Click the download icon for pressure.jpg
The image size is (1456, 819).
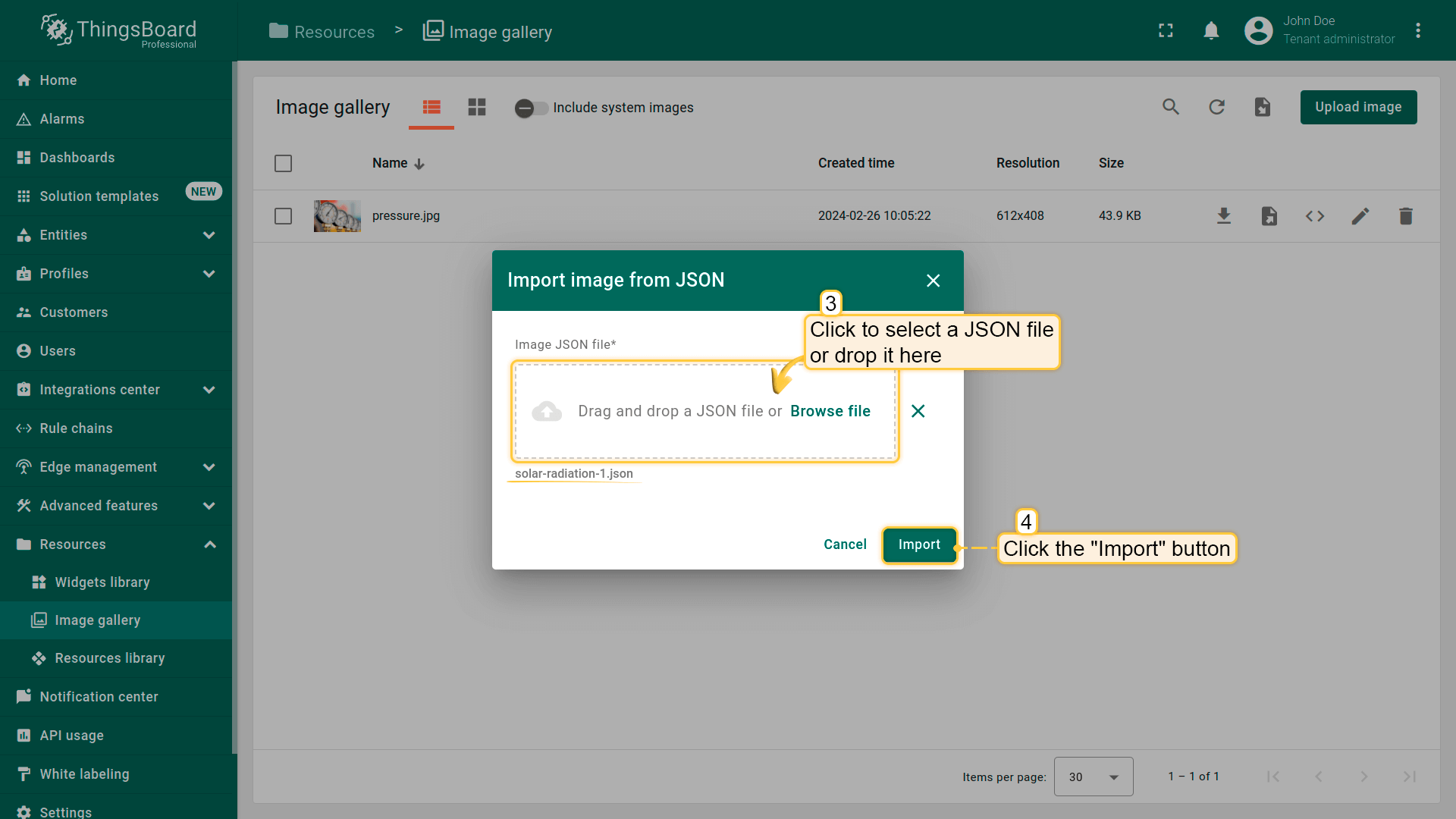1223,216
